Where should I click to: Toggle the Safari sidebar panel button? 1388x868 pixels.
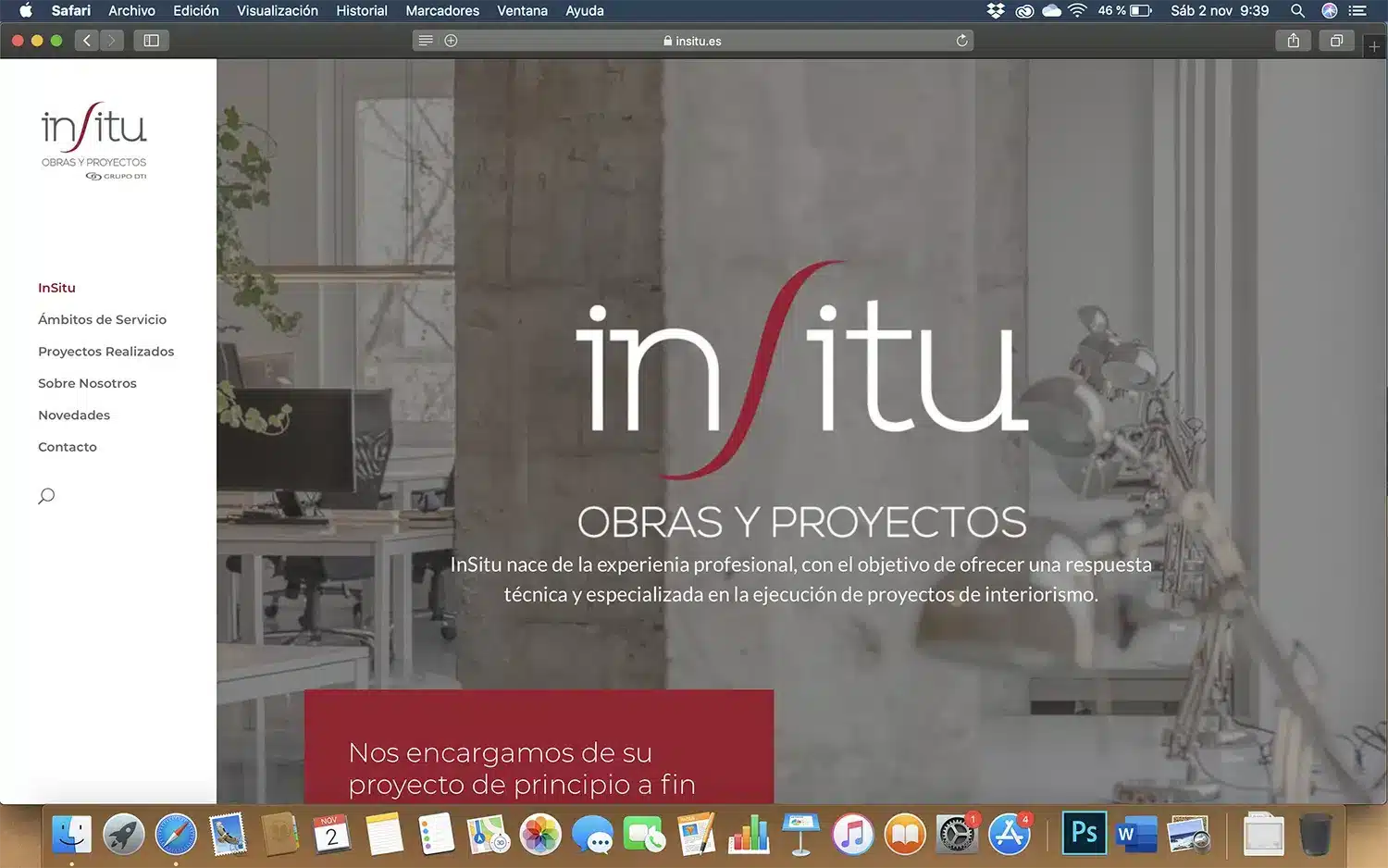[152, 41]
